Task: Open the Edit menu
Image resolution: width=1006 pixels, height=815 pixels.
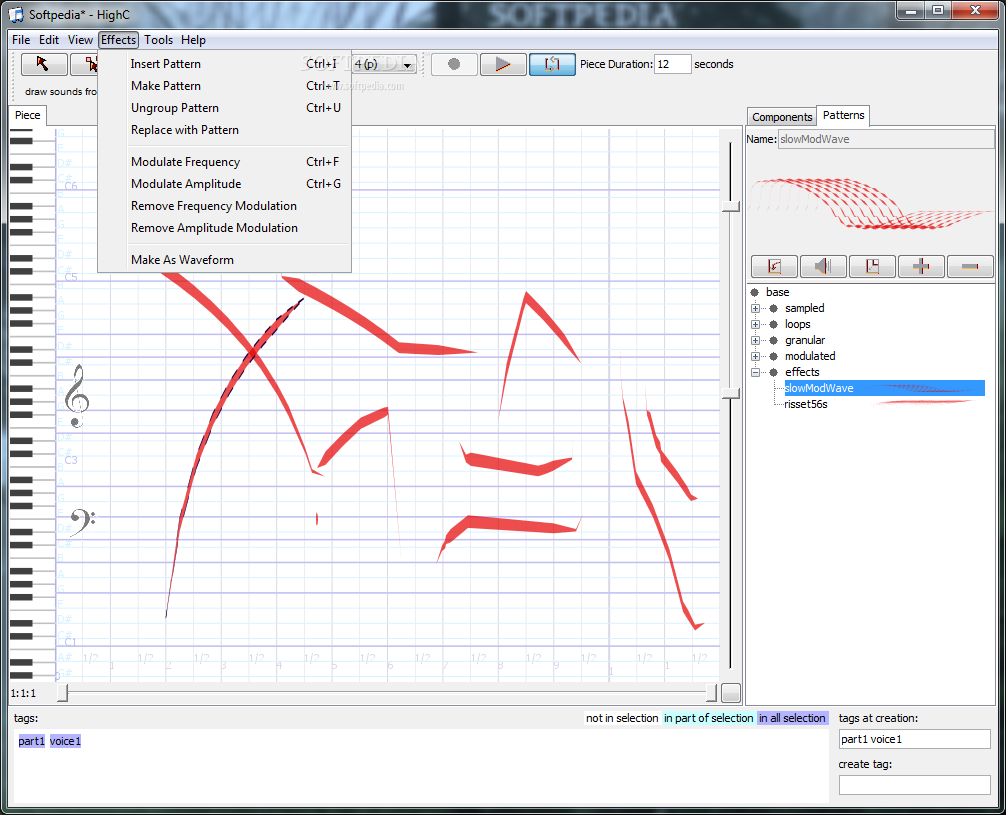Action: coord(49,40)
